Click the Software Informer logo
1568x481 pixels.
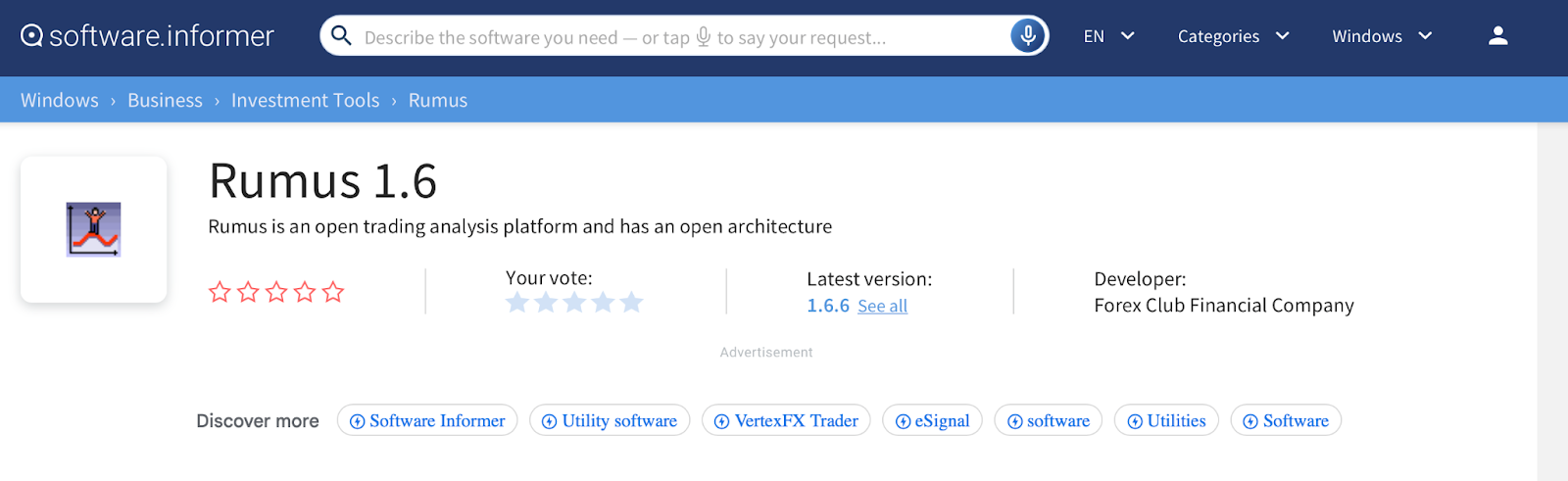(x=147, y=36)
